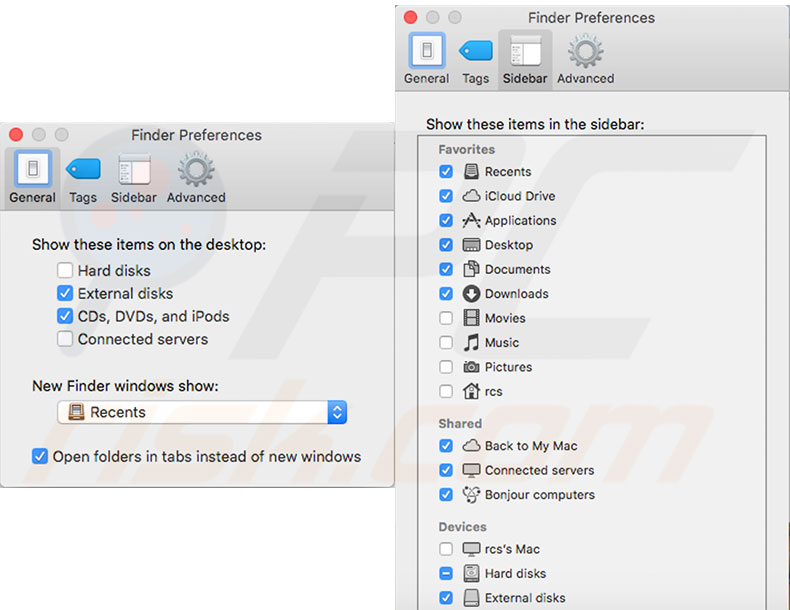Switch to Tags tab label in left window
The image size is (790, 610).
coord(83,197)
